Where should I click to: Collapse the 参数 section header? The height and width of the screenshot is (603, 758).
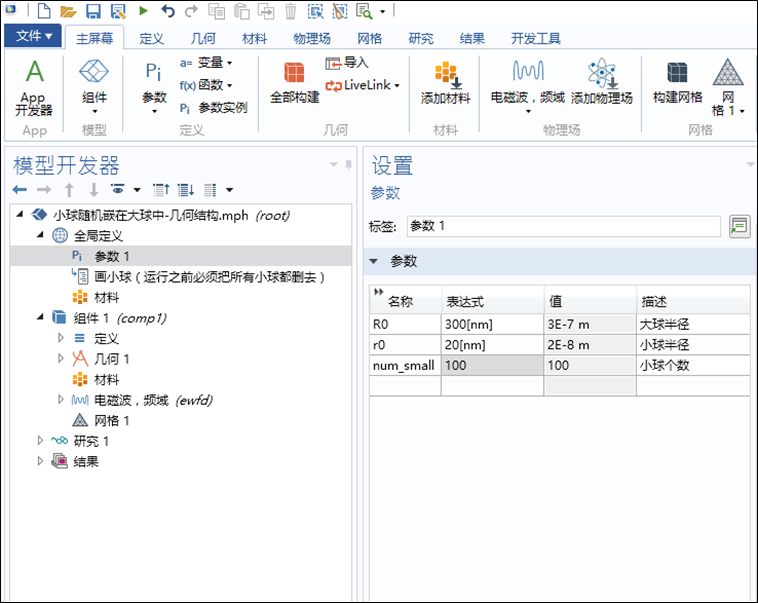[375, 262]
